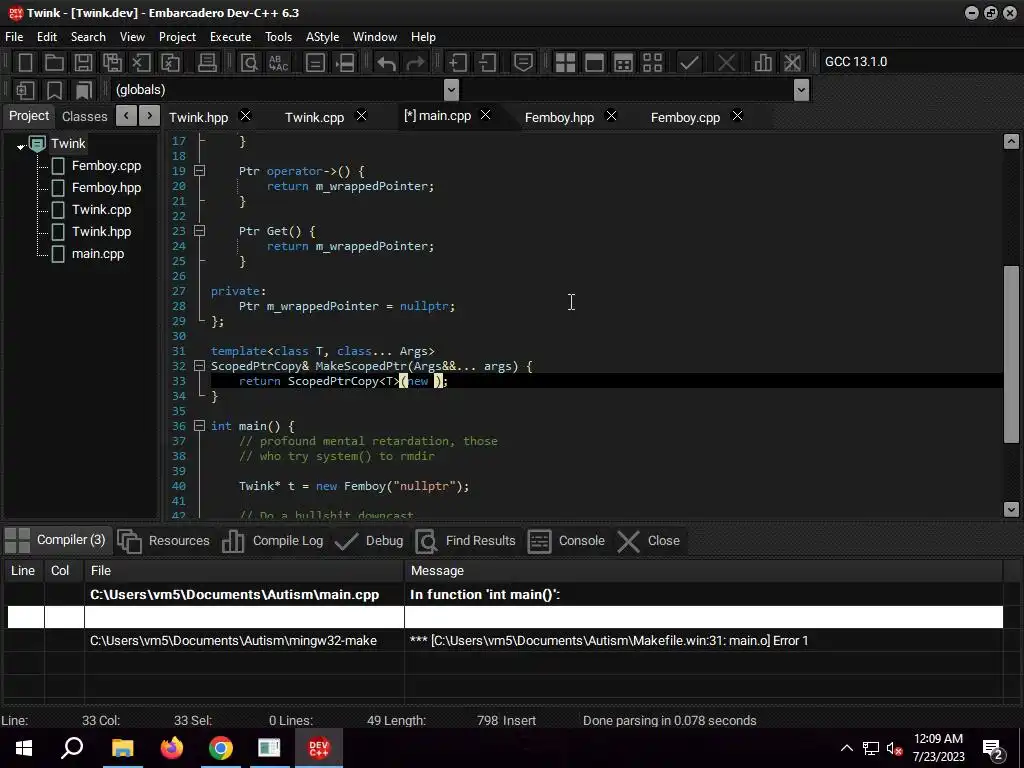This screenshot has width=1024, height=768.
Task: Click the right arrow beside Classes tab
Action: click(x=150, y=116)
